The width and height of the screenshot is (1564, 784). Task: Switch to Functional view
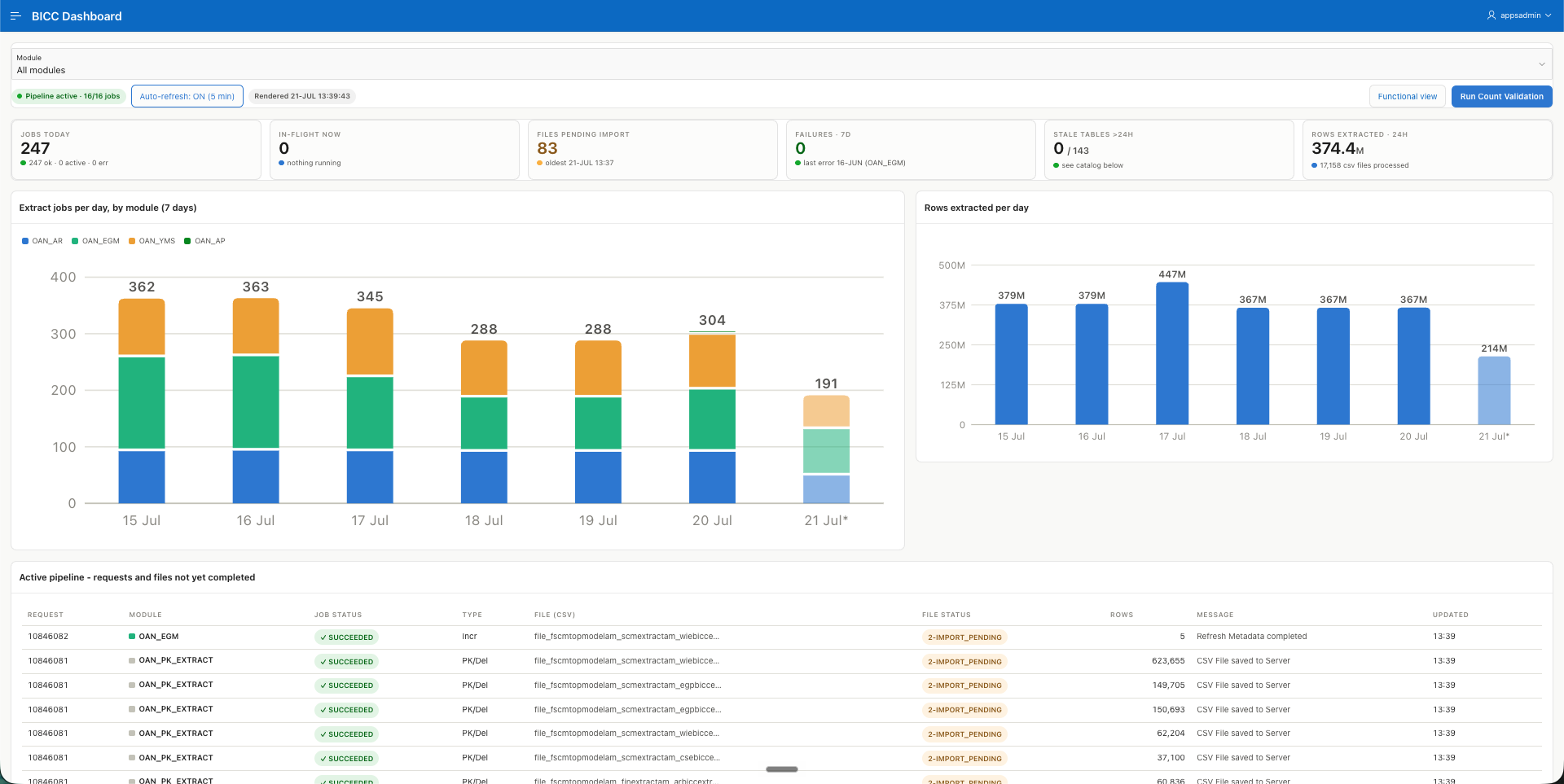coord(1407,96)
